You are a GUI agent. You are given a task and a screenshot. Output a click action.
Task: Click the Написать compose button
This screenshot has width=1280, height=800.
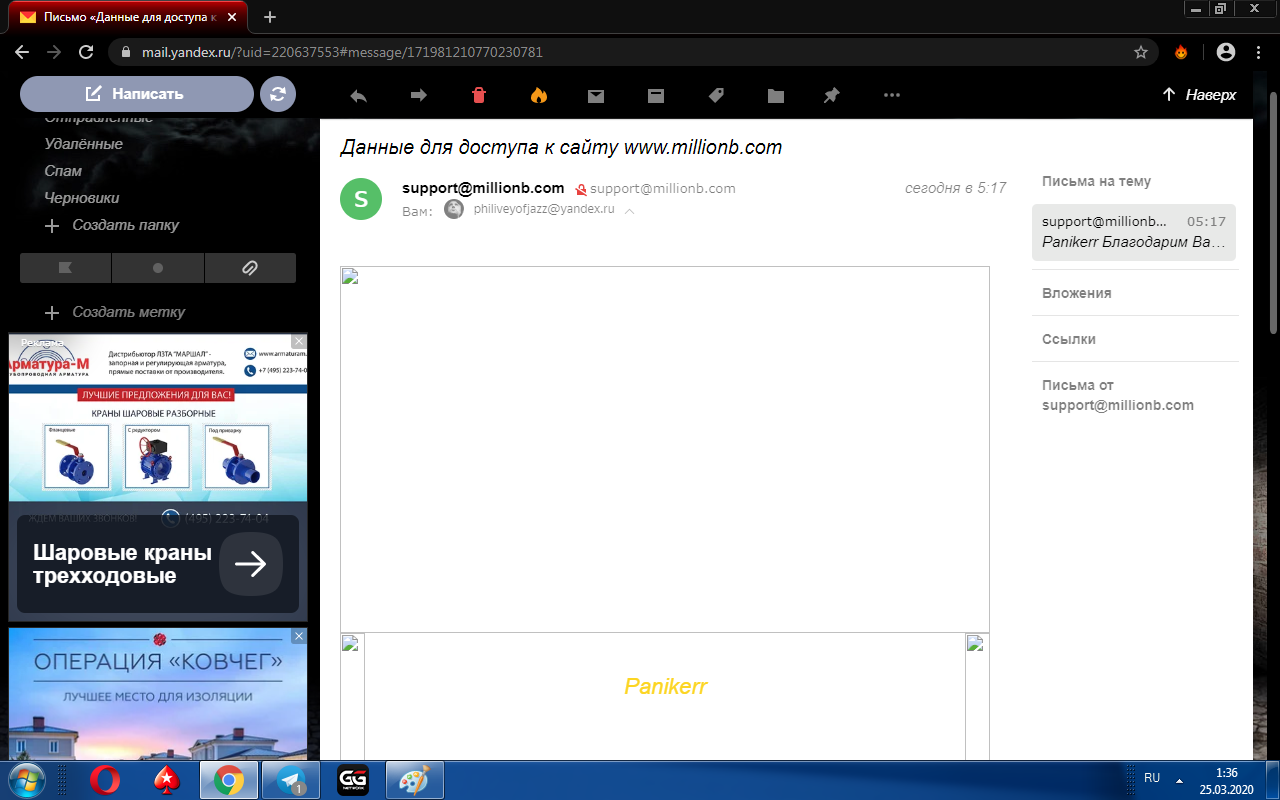click(x=137, y=94)
